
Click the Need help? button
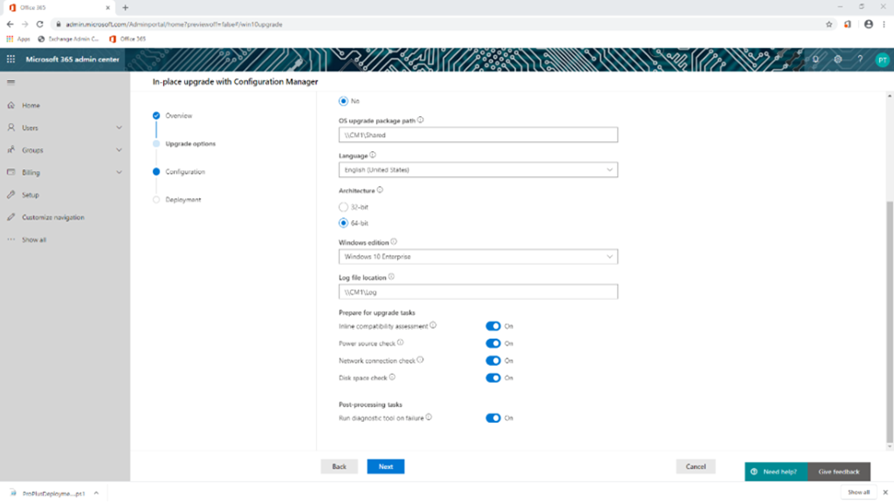pyautogui.click(x=776, y=472)
